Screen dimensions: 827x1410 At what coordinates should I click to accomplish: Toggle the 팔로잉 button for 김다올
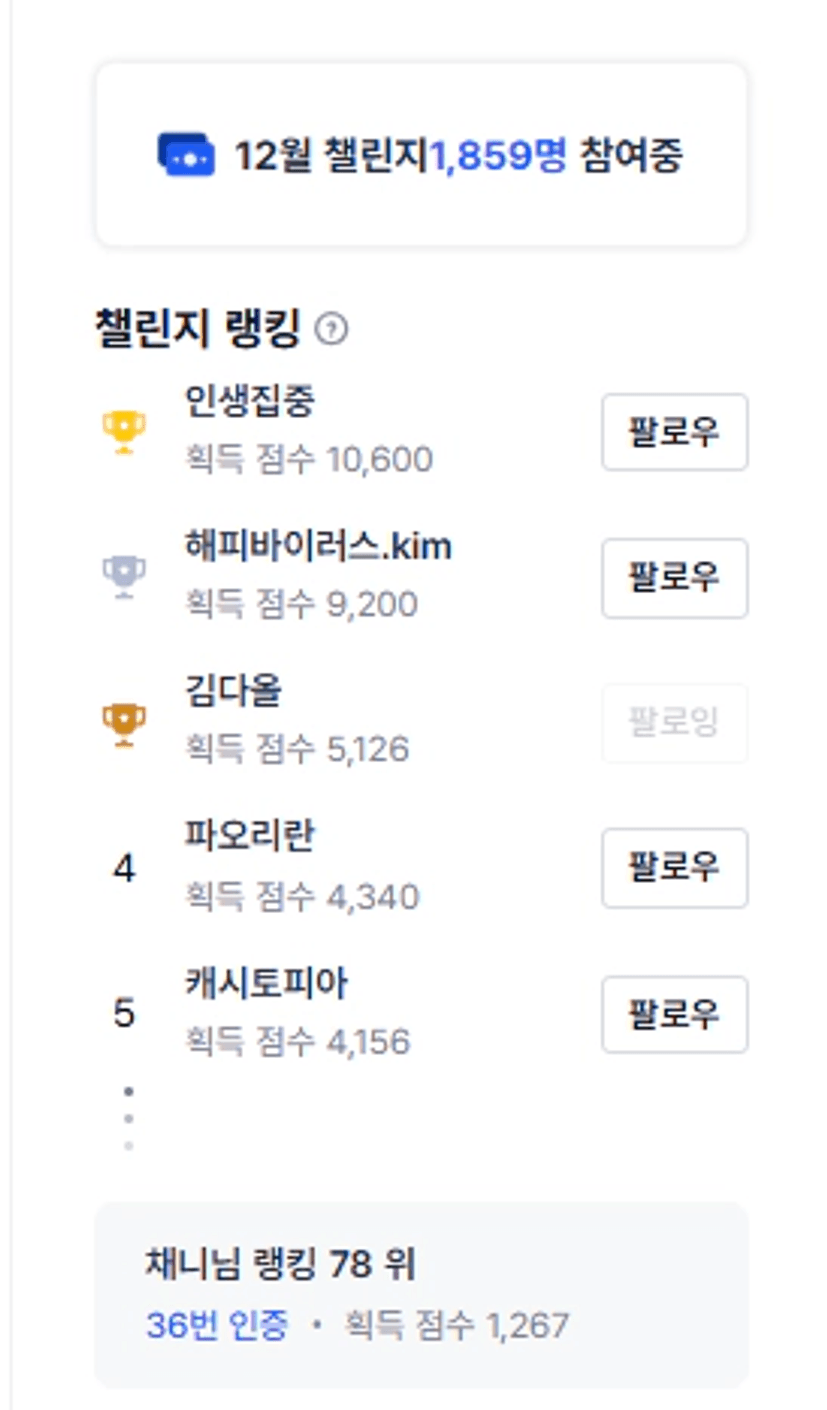(x=674, y=722)
